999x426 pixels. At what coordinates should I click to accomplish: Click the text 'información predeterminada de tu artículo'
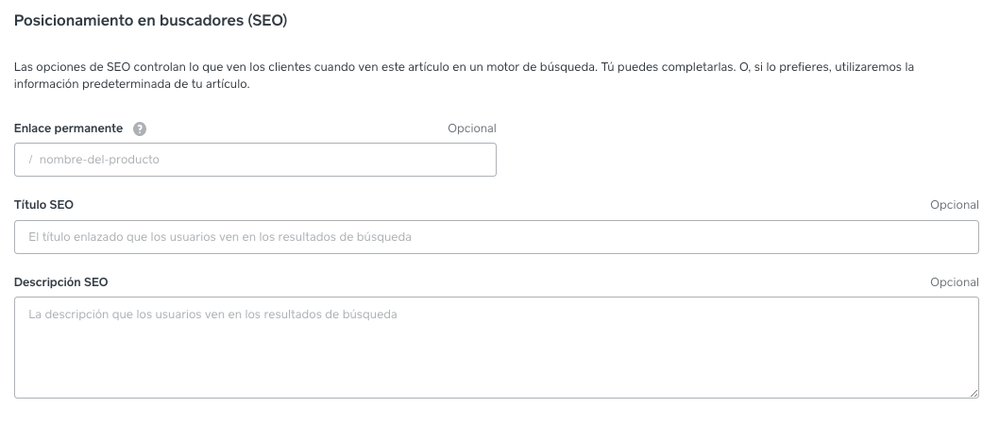point(131,84)
